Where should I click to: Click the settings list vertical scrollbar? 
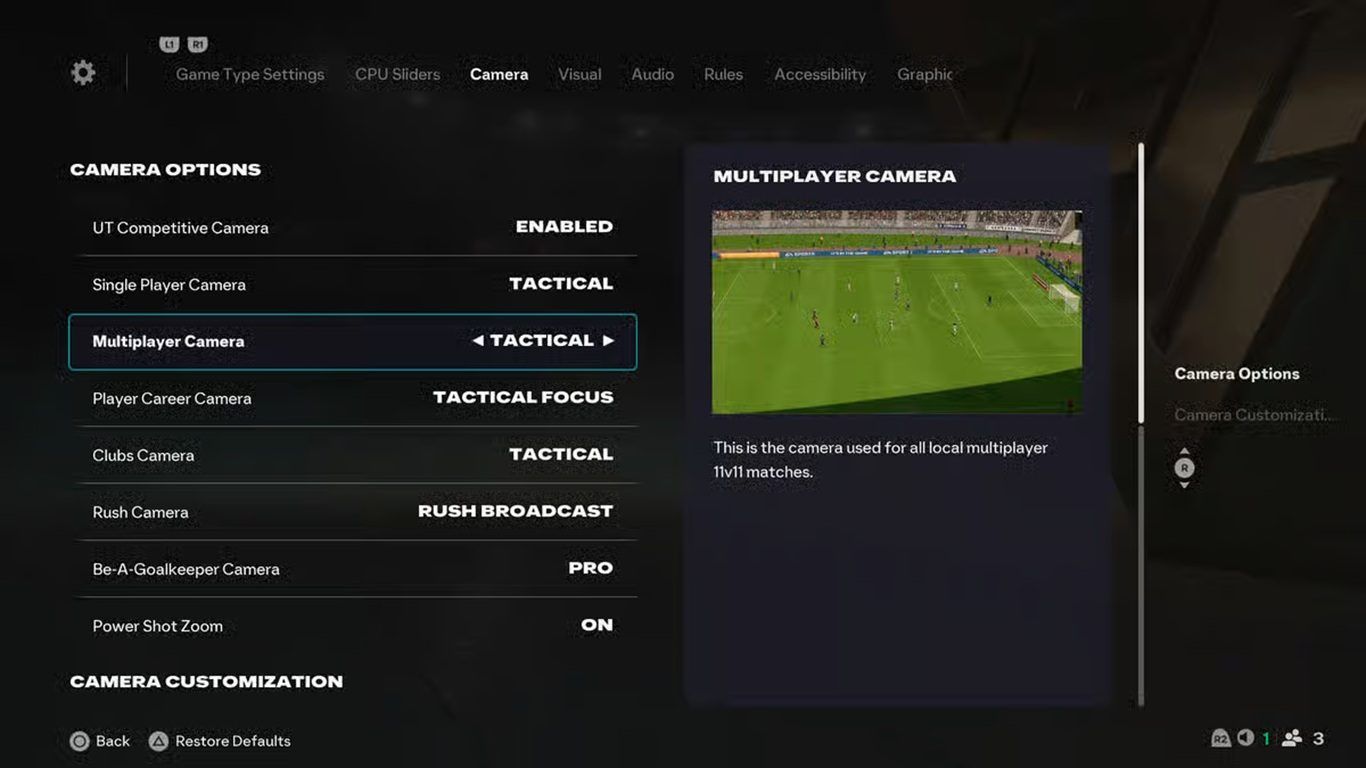[1141, 424]
